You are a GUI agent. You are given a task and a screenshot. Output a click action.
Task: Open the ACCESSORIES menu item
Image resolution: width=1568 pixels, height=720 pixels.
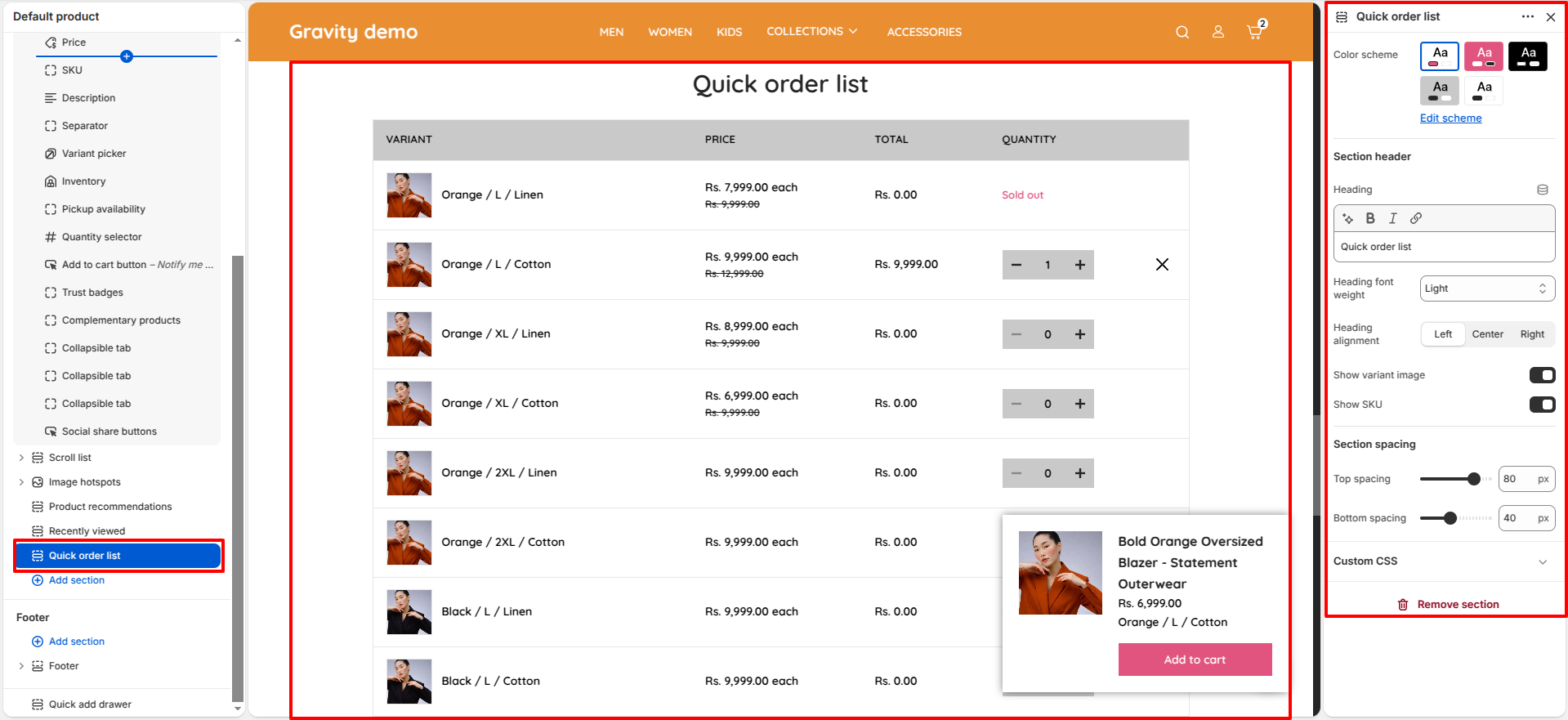tap(924, 32)
